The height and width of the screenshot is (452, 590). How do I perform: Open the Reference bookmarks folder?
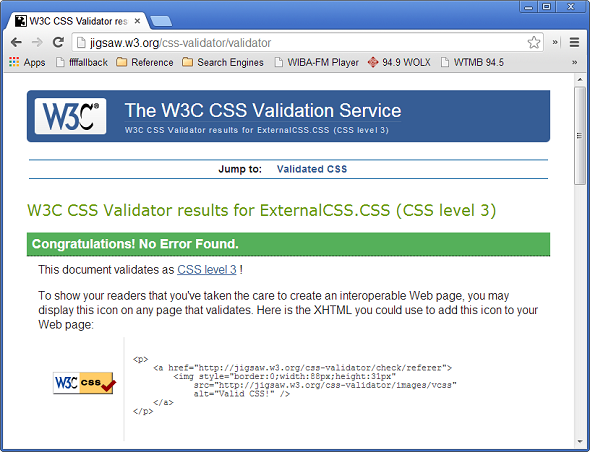(x=145, y=62)
